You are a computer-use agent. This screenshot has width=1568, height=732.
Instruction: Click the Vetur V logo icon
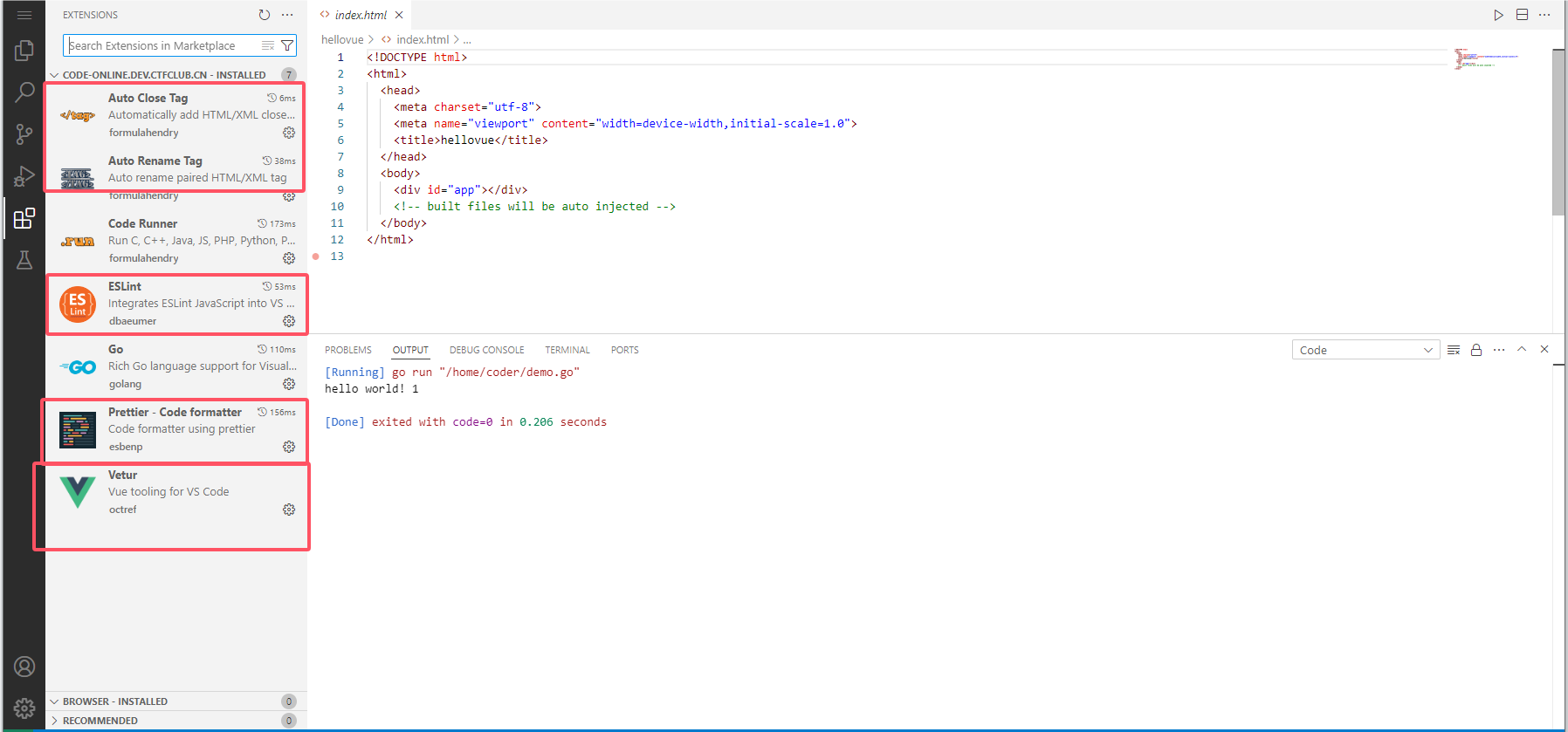[78, 492]
